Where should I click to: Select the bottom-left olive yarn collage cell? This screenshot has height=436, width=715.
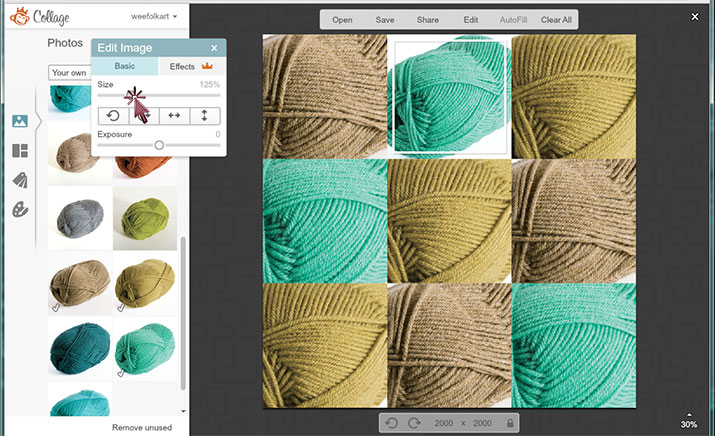click(325, 345)
